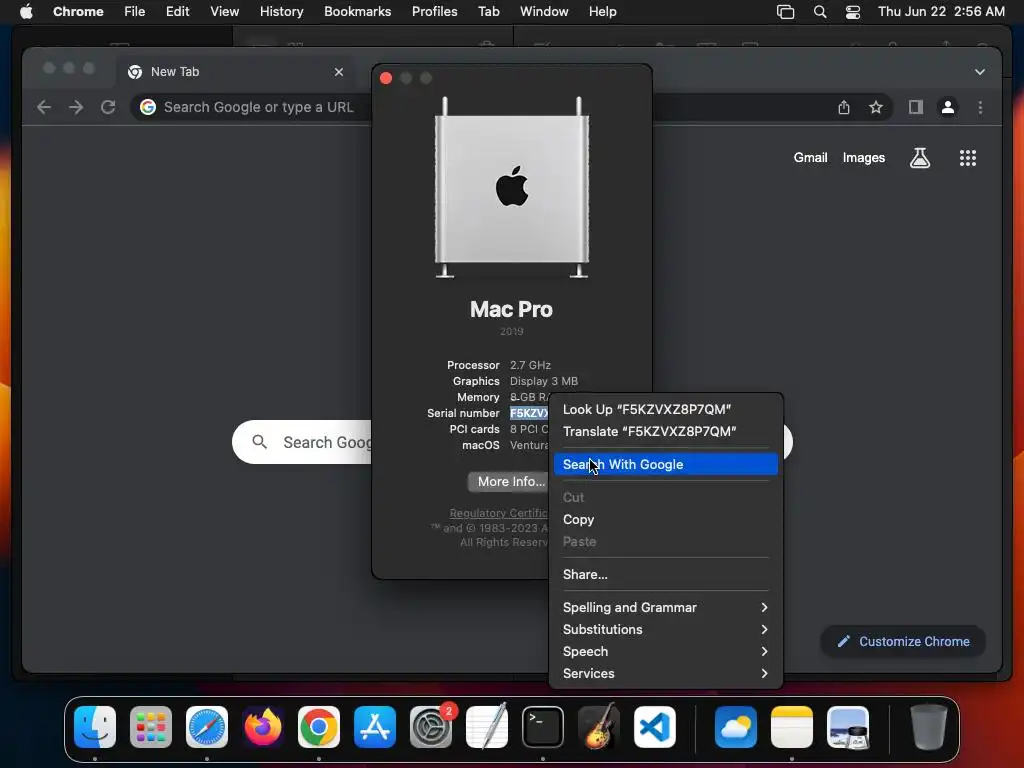
Task: Open the Chrome app menu in menu bar
Action: 78,12
